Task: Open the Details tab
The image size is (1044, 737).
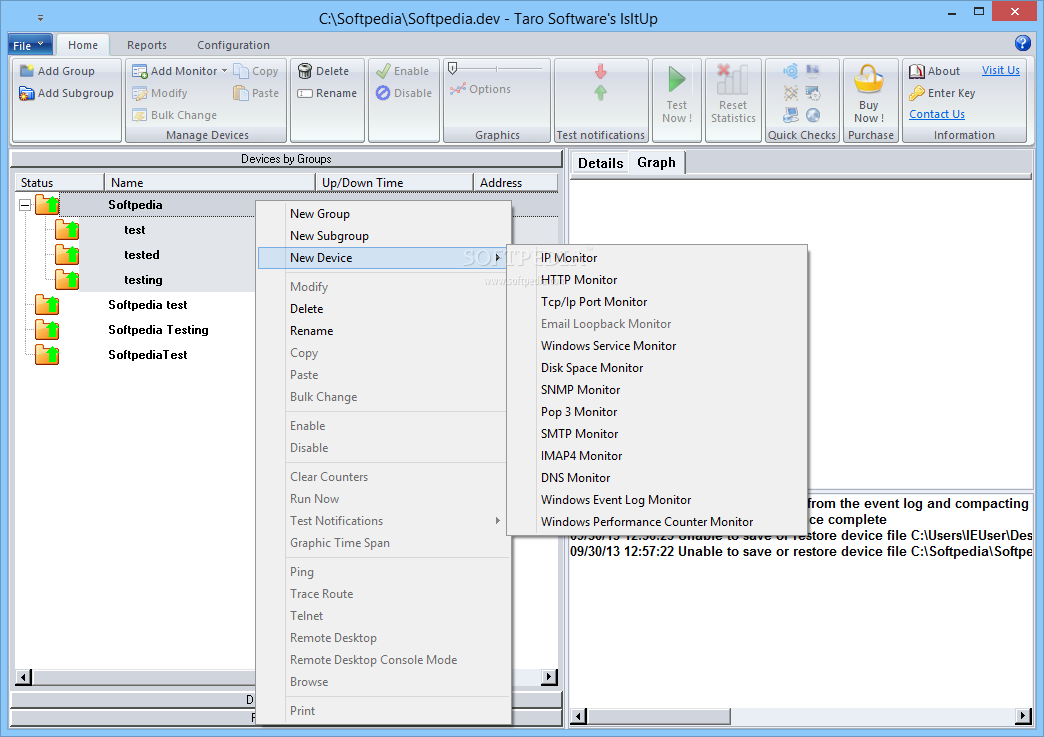Action: 600,163
